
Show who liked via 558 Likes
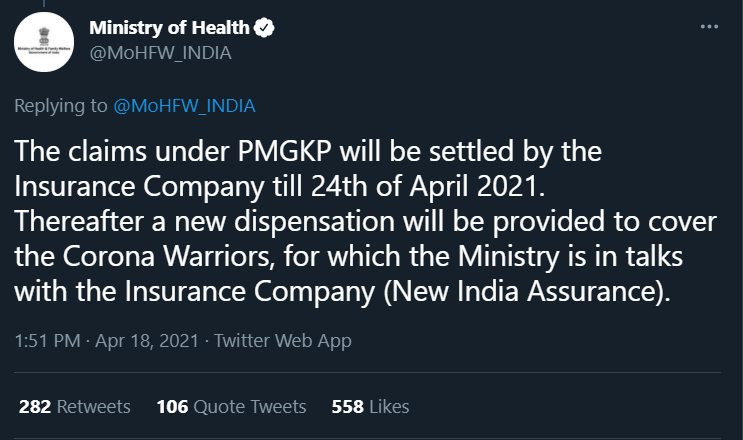point(370,406)
